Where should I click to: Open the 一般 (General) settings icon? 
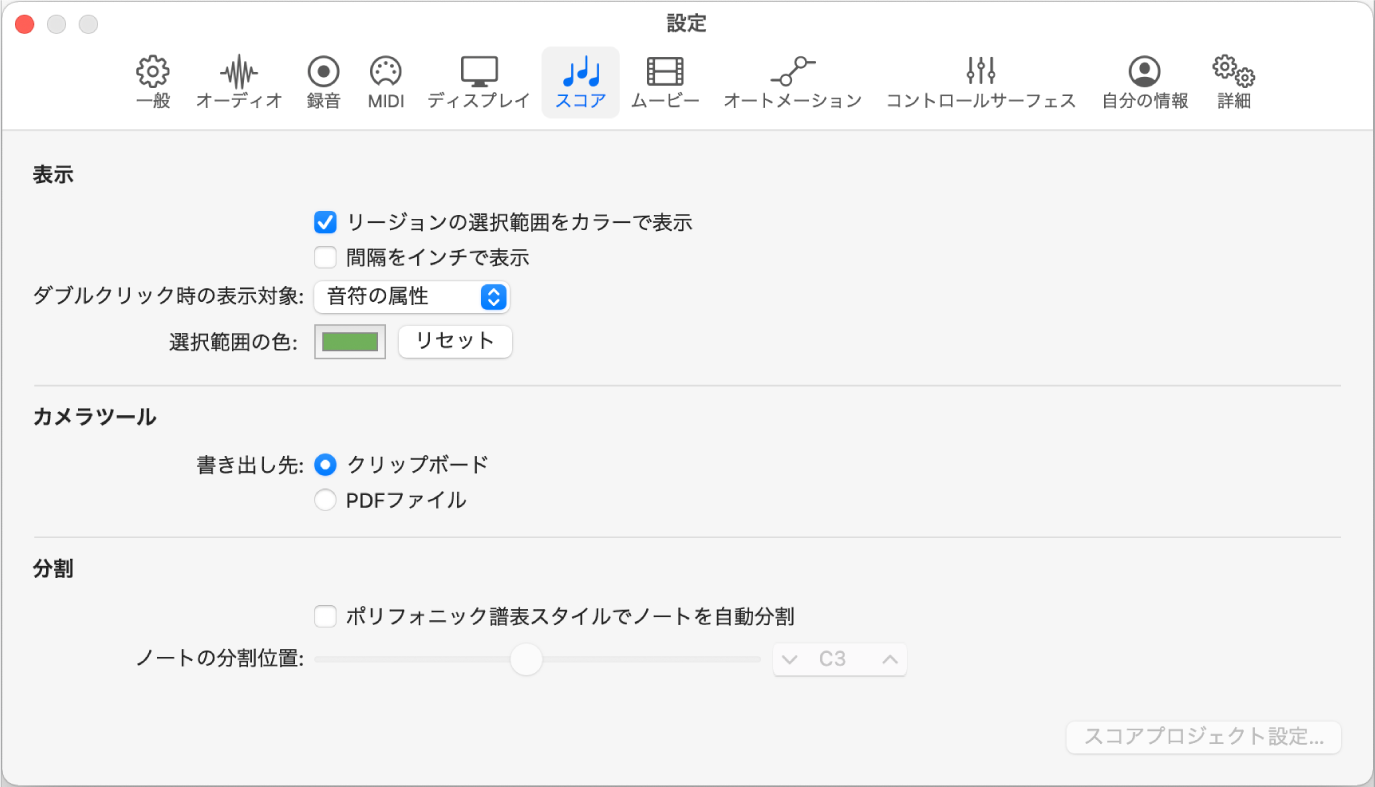(152, 80)
